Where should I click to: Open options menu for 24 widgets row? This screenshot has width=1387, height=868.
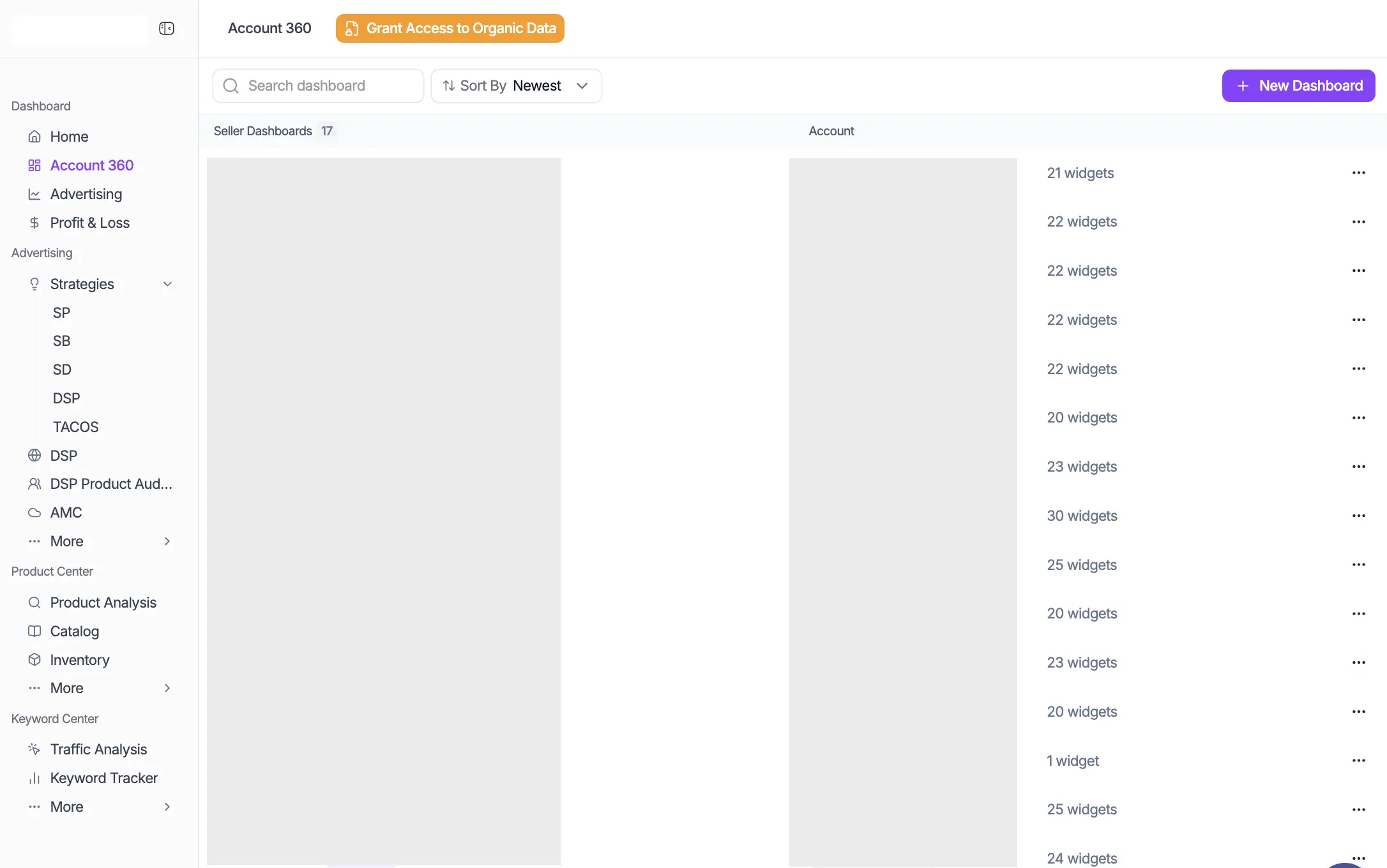point(1359,858)
